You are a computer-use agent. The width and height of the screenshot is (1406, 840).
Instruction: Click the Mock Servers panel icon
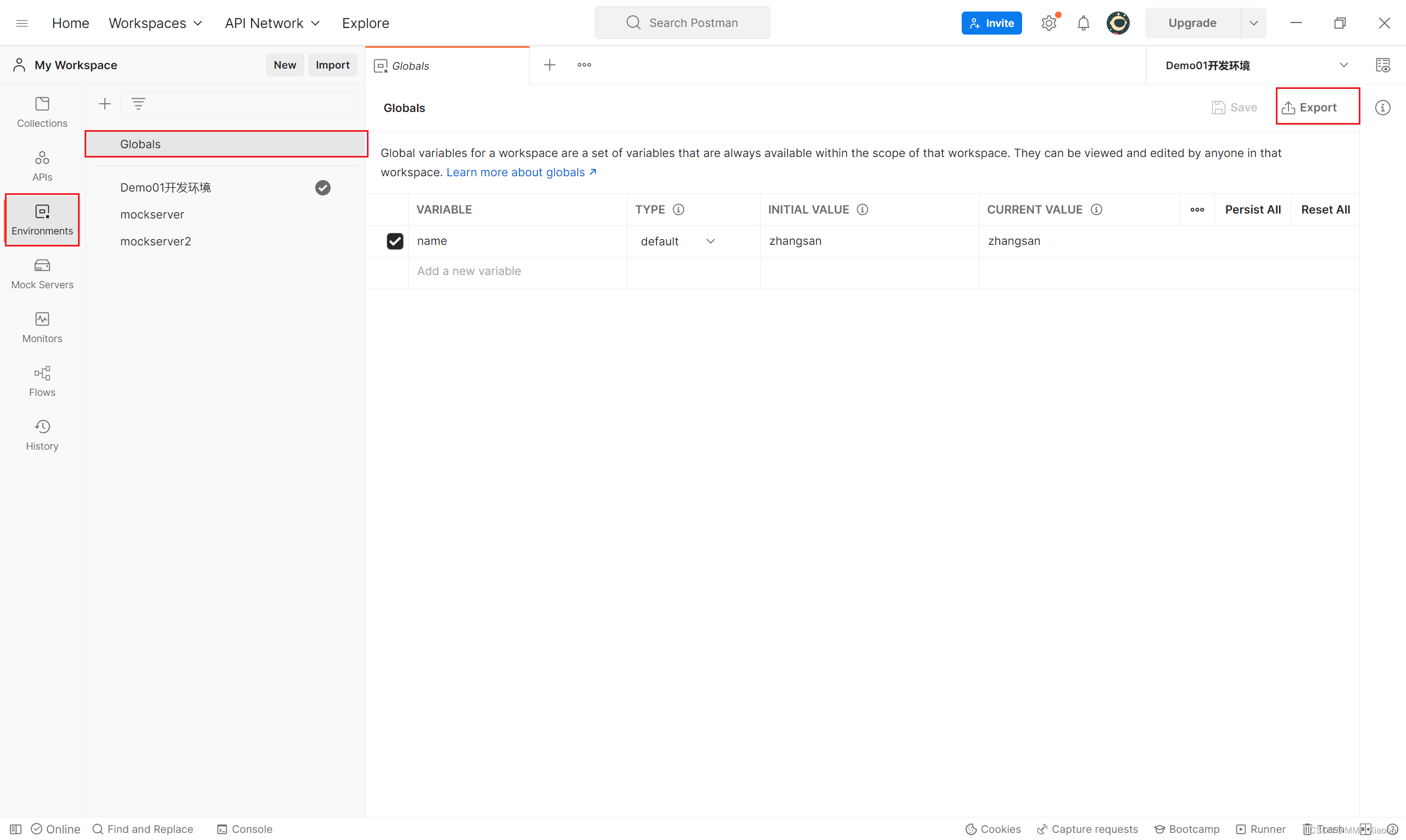click(42, 272)
